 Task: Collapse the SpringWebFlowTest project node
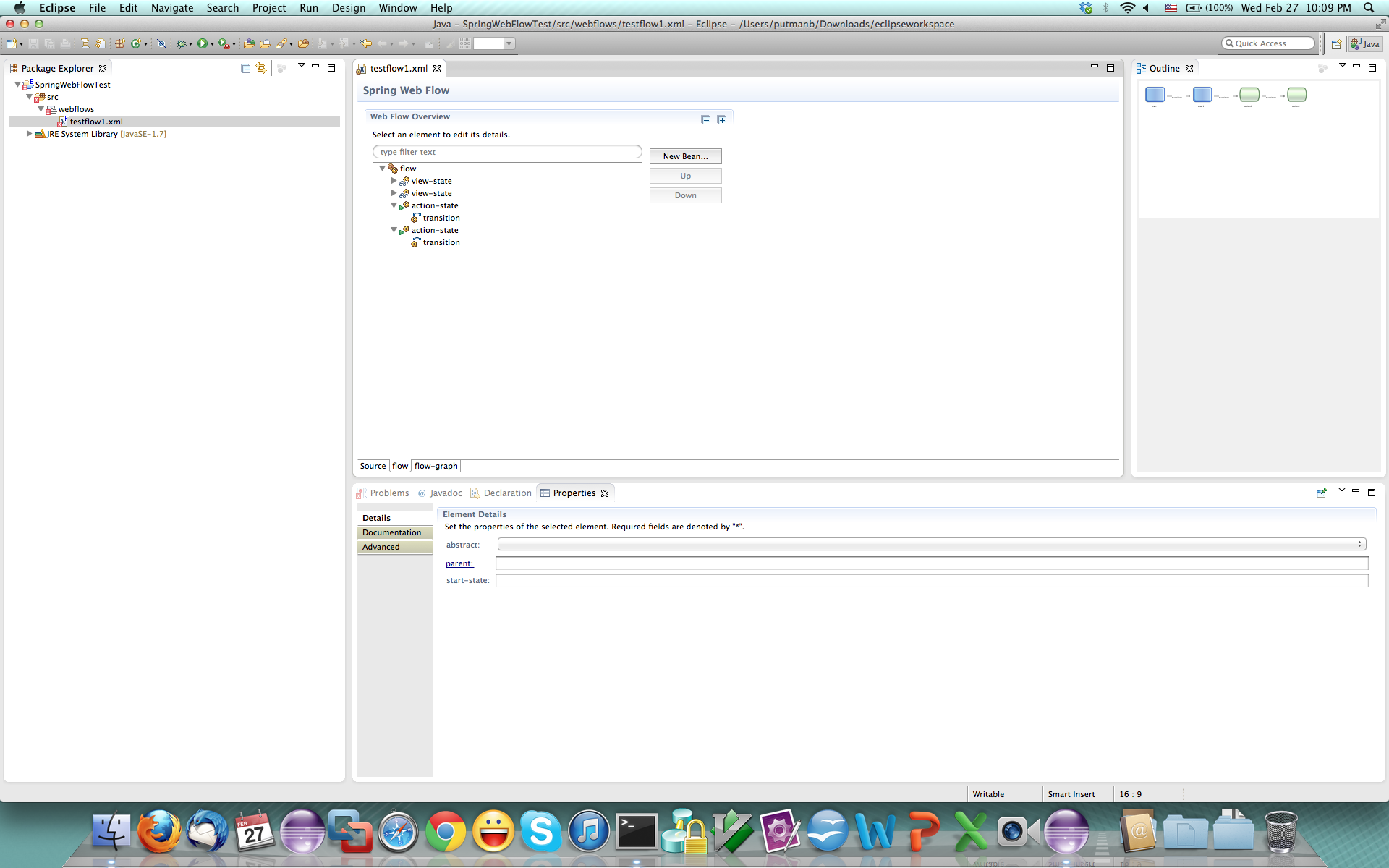pyautogui.click(x=18, y=85)
